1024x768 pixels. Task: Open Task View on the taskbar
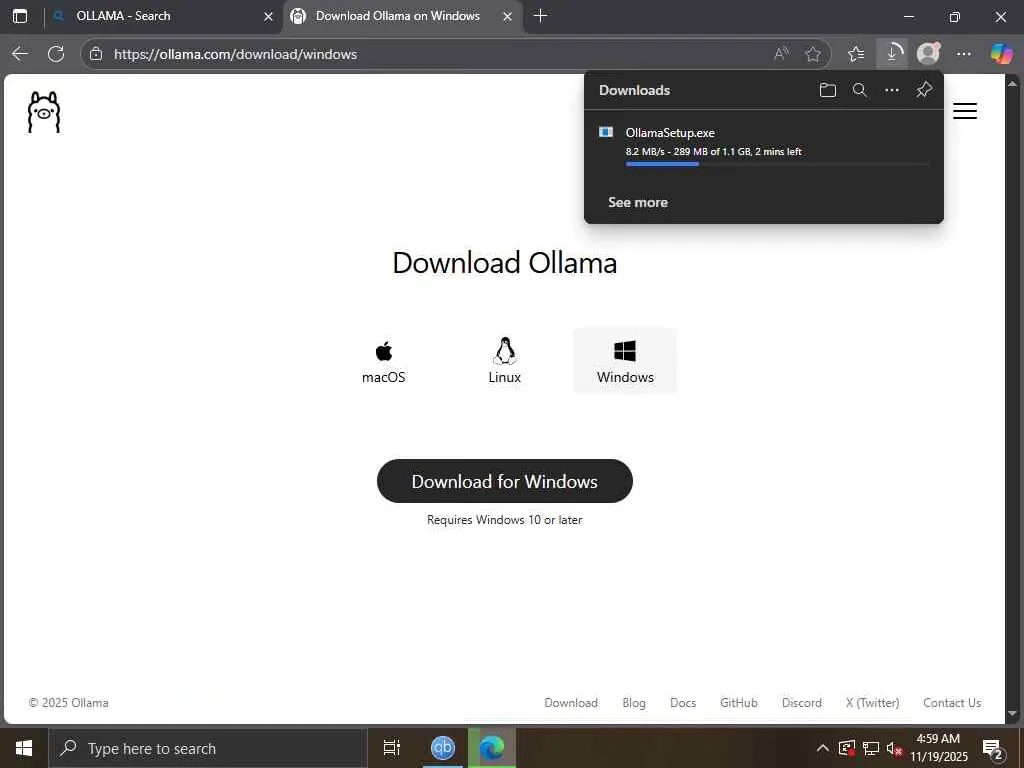(x=392, y=748)
